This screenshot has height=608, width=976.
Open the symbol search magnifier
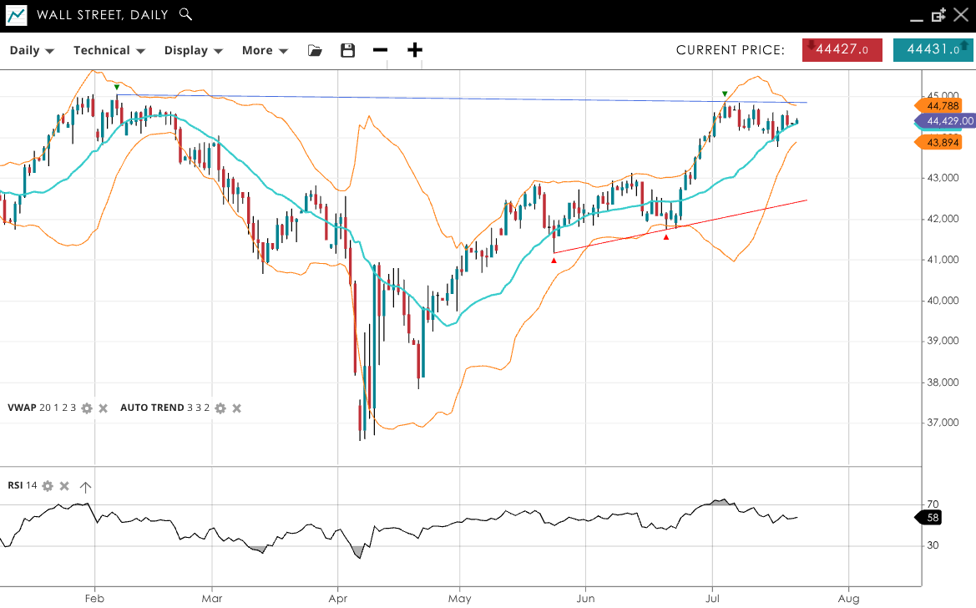point(185,14)
